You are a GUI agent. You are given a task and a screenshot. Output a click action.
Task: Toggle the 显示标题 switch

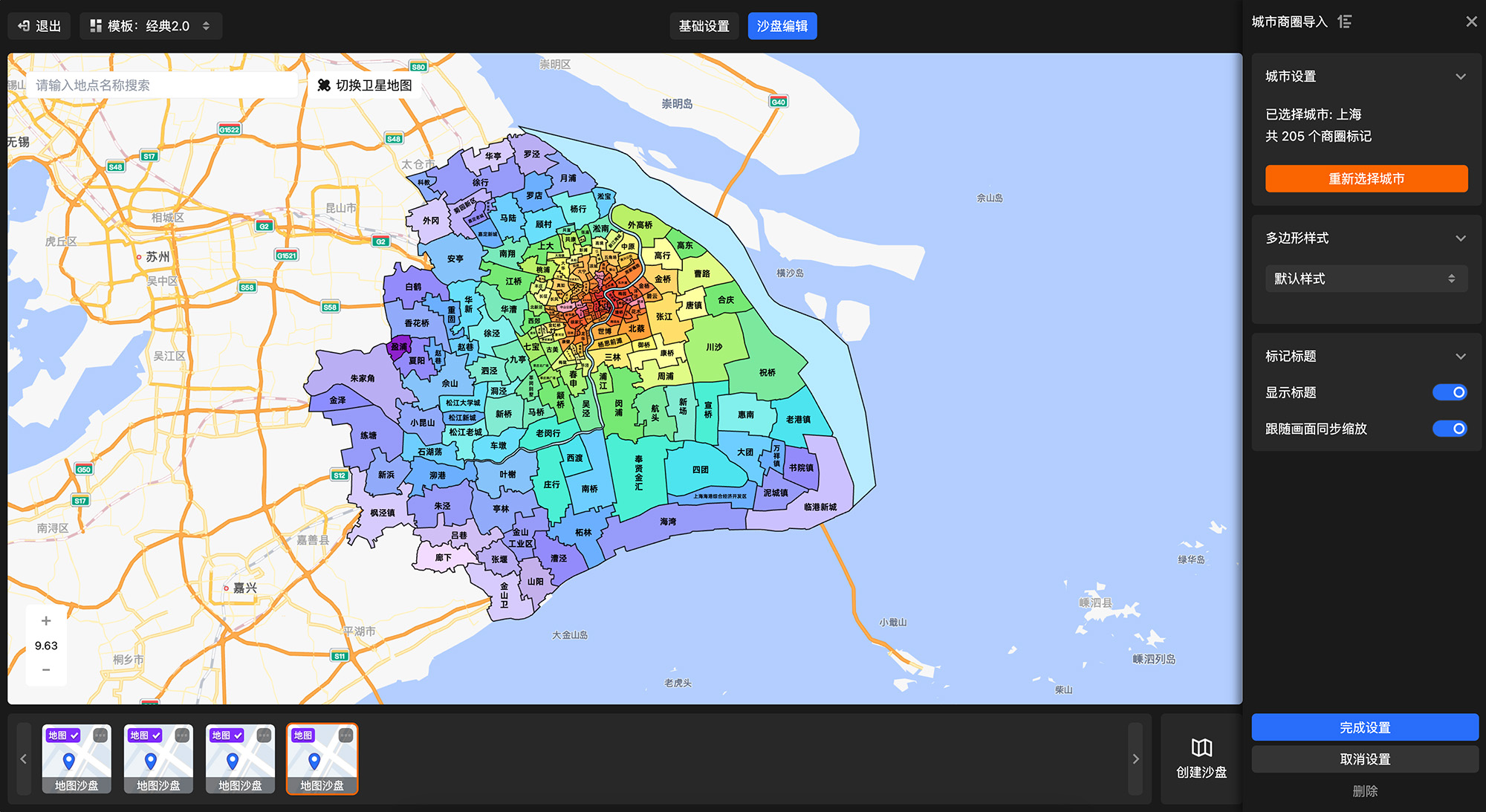coord(1449,392)
